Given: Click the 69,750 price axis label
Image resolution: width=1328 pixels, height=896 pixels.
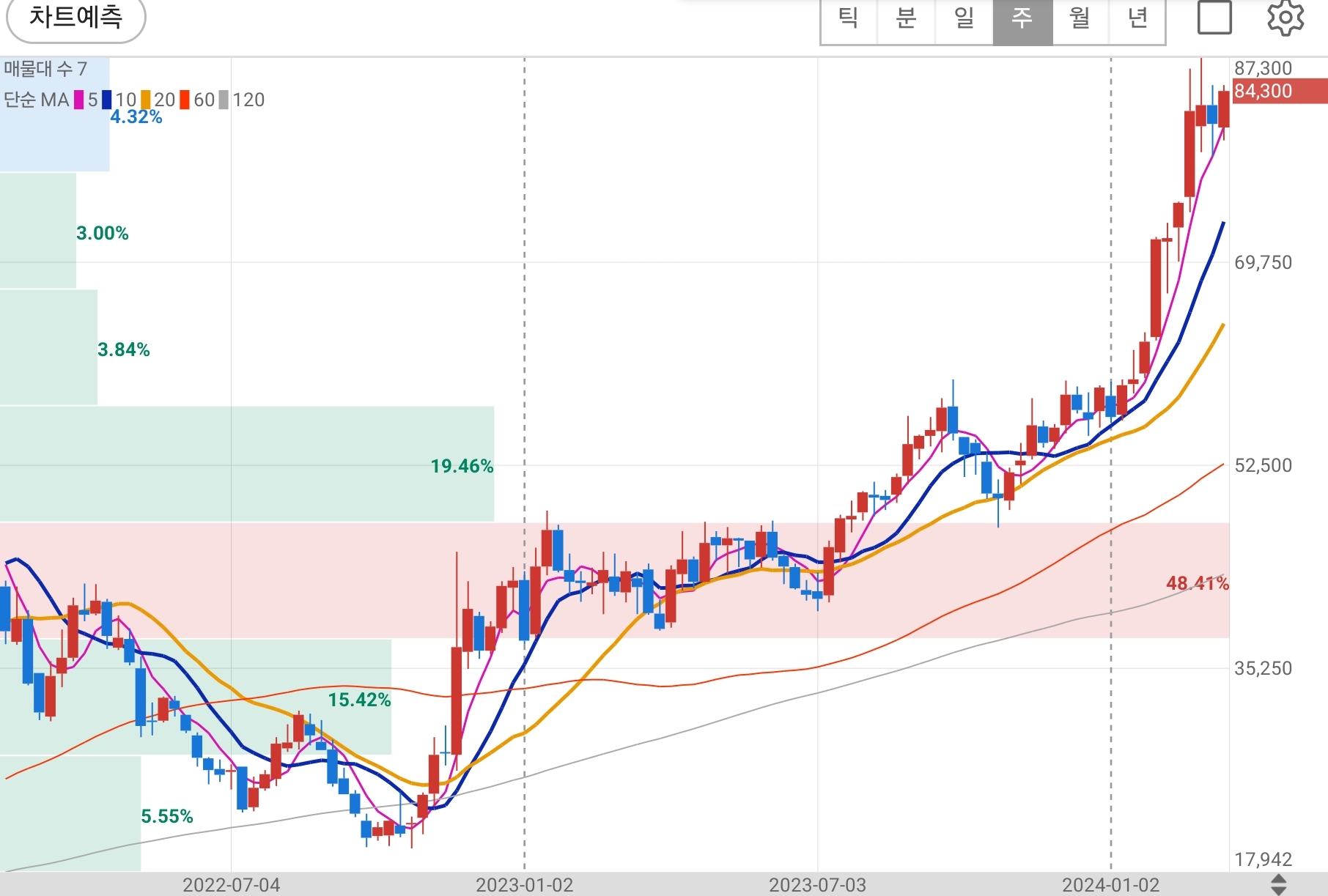Looking at the screenshot, I should pyautogui.click(x=1263, y=262).
